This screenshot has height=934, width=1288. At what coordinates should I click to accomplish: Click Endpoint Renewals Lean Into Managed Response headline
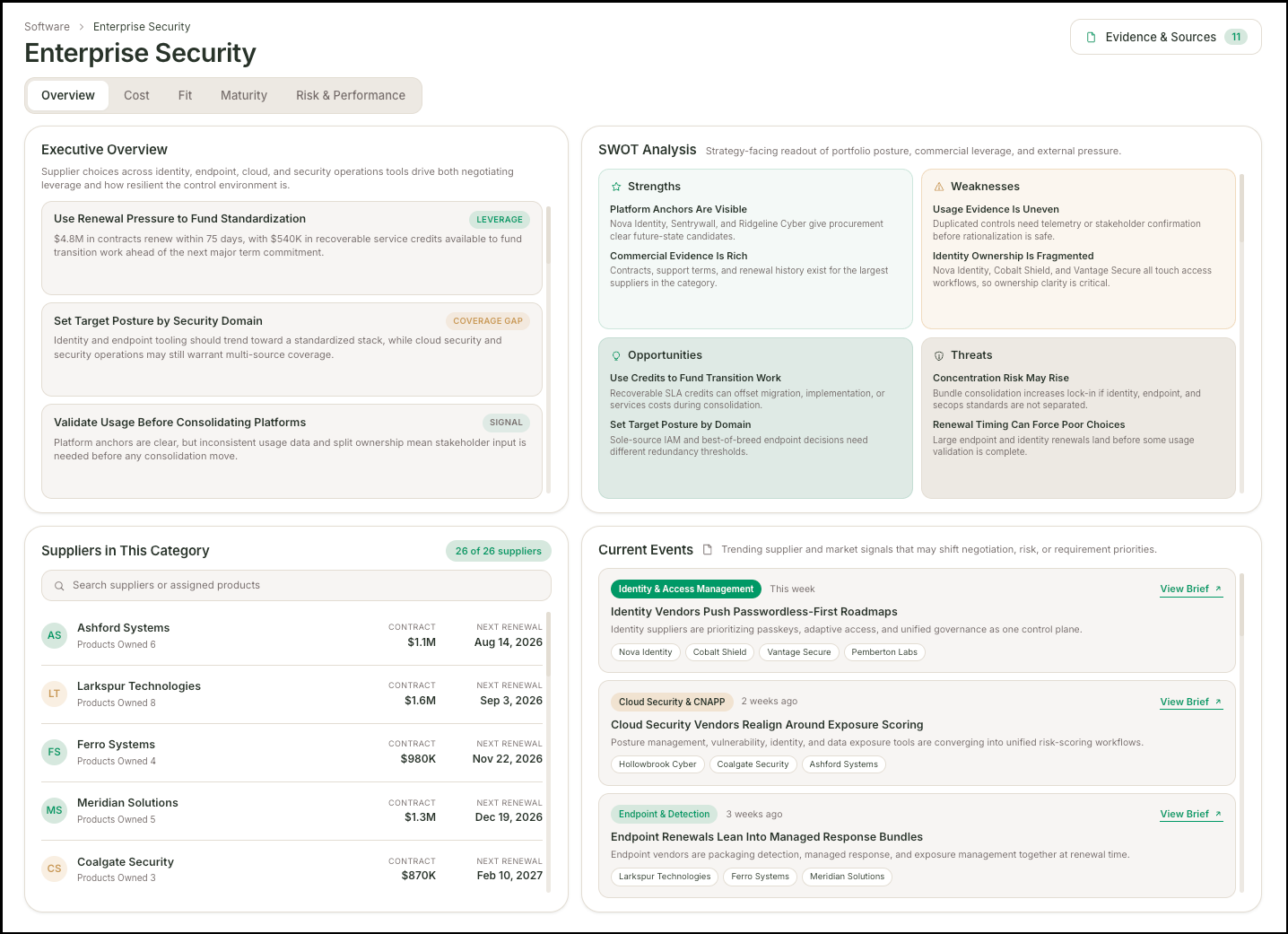click(767, 837)
